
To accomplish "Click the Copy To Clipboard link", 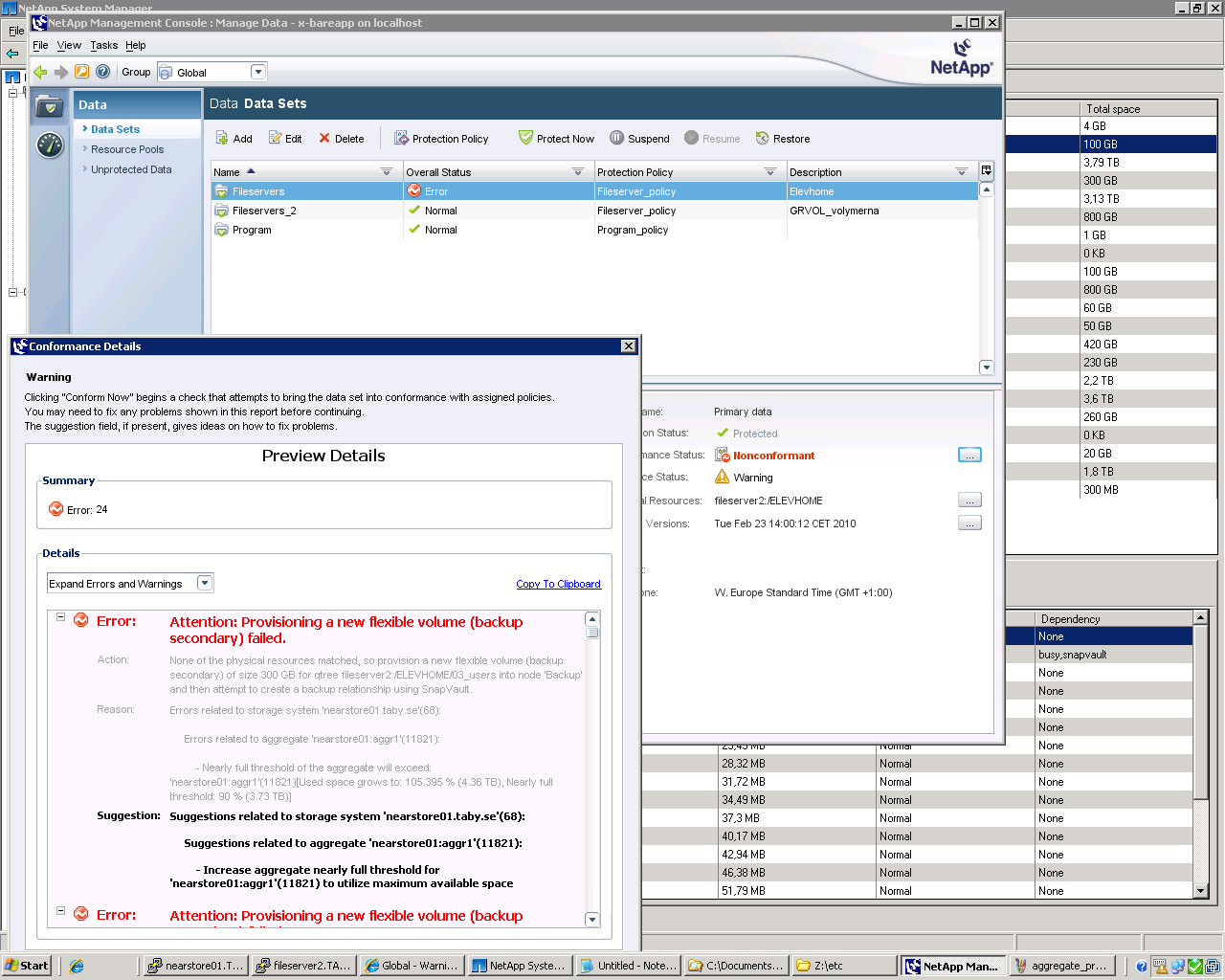I will pyautogui.click(x=558, y=584).
